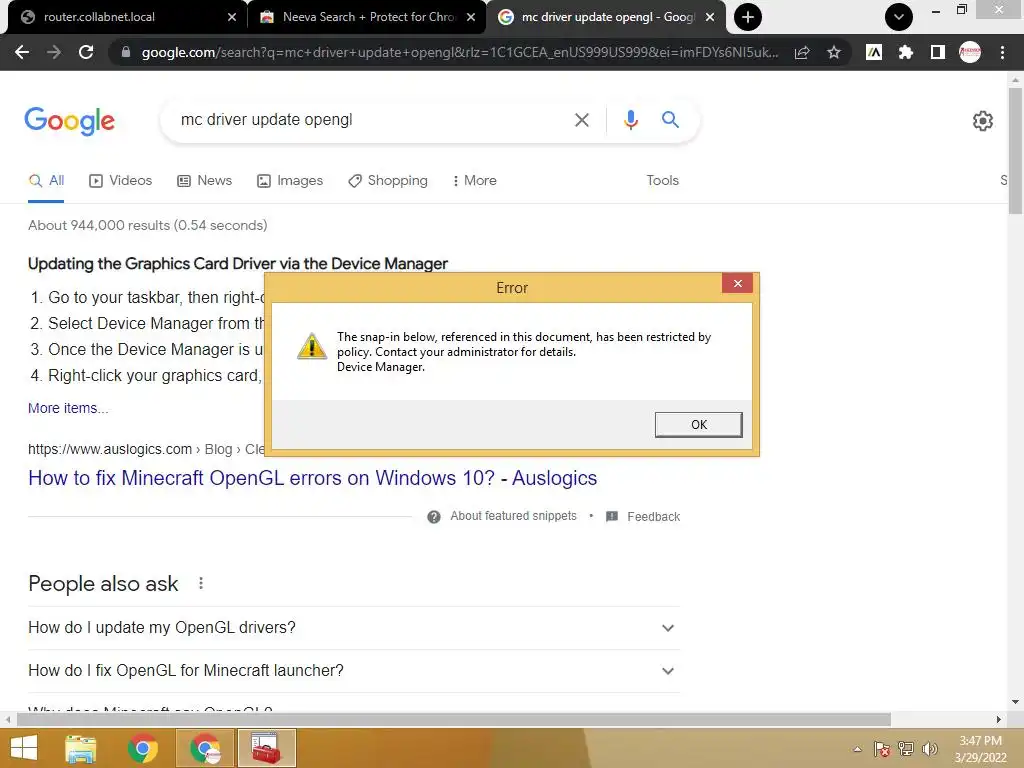This screenshot has height=768, width=1024.
Task: Close the router.collabnet.local tab
Action: pyautogui.click(x=232, y=17)
